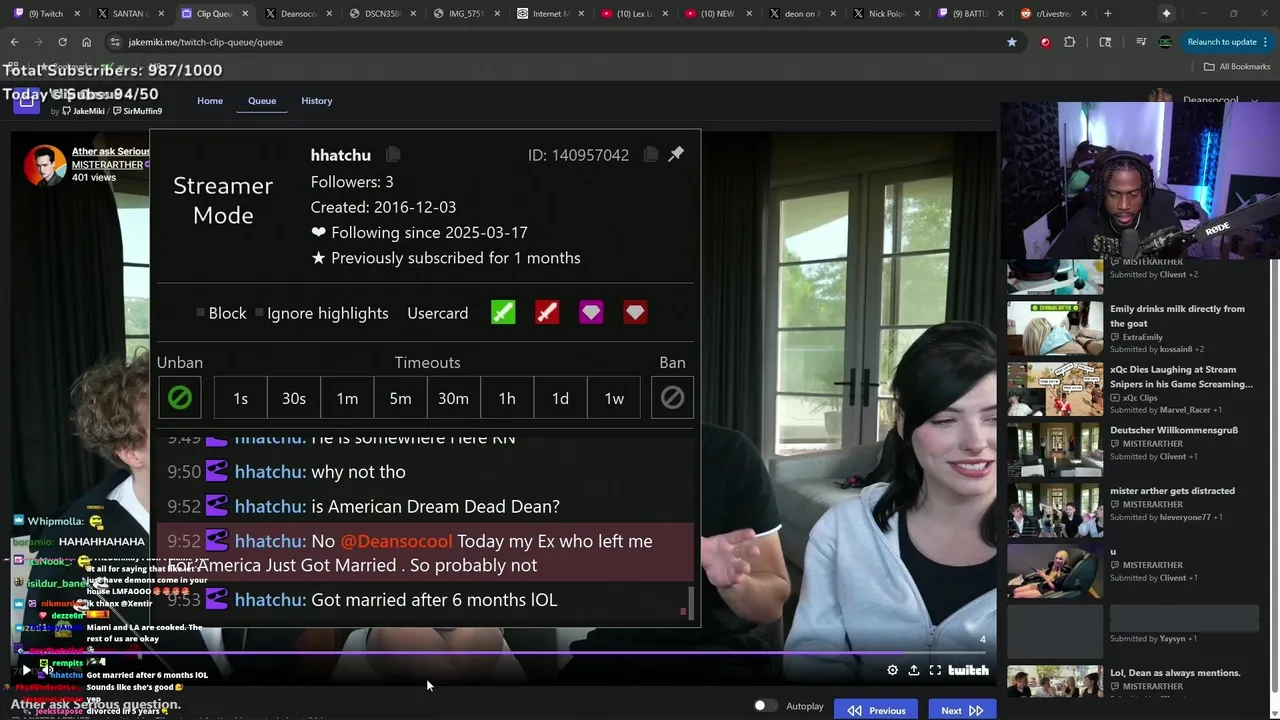View site information icon in address bar

(x=115, y=42)
